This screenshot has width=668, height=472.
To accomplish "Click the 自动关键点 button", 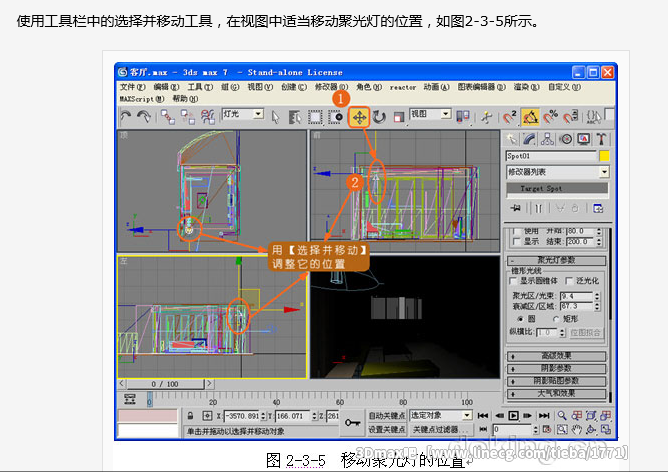I will 386,415.
